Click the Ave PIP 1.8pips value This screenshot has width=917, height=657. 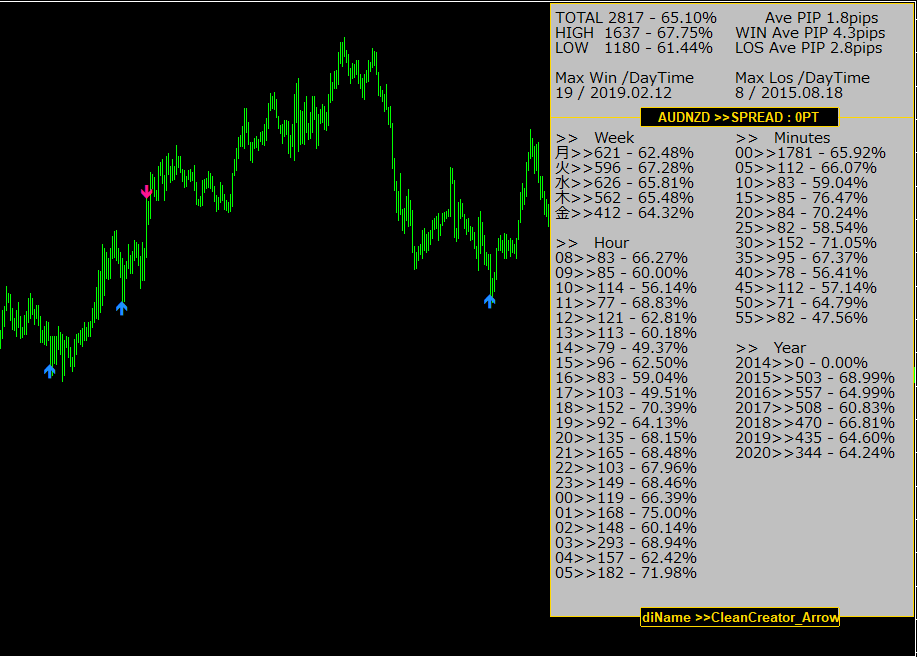tap(822, 18)
